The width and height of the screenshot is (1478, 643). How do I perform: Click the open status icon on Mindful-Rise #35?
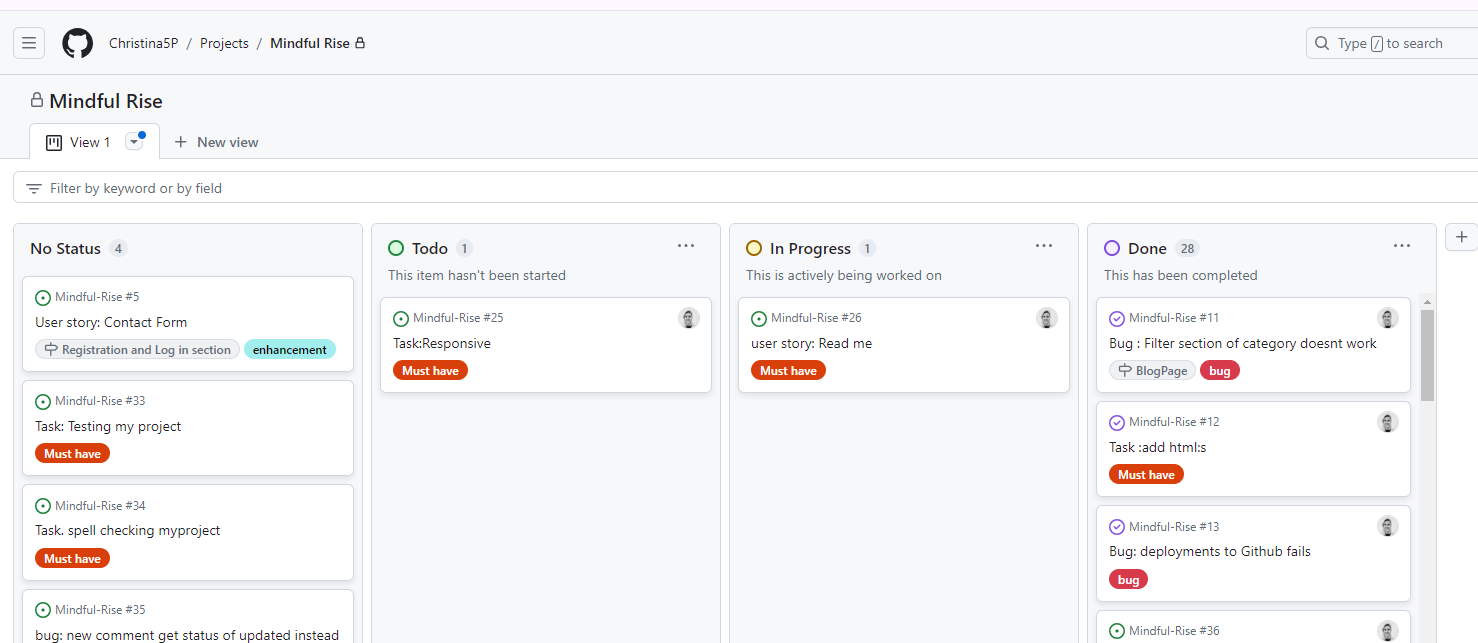coord(43,610)
